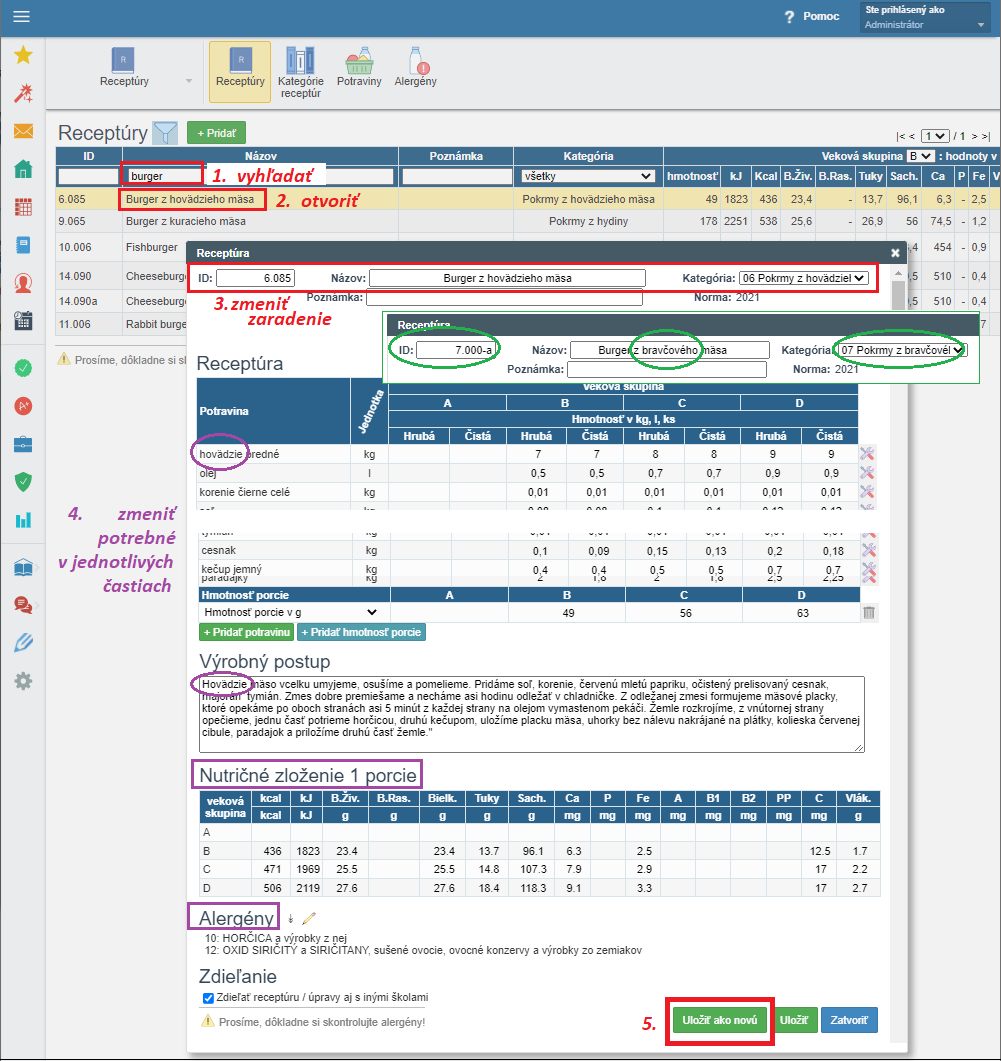The width and height of the screenshot is (1001, 1061).
Task: Open the red user profile icon
Action: tap(23, 283)
